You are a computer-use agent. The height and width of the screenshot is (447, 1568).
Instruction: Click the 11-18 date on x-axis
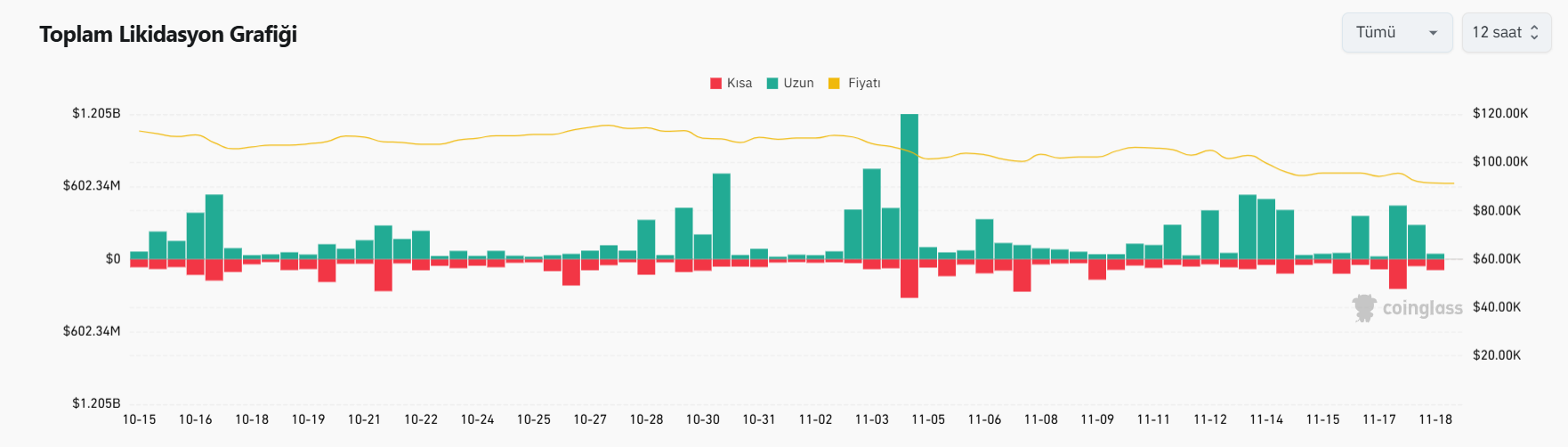[x=1435, y=419]
